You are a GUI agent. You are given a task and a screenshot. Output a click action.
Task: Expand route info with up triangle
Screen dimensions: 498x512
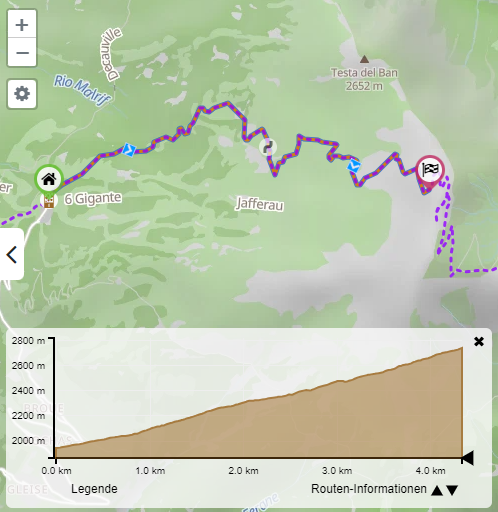tap(437, 490)
